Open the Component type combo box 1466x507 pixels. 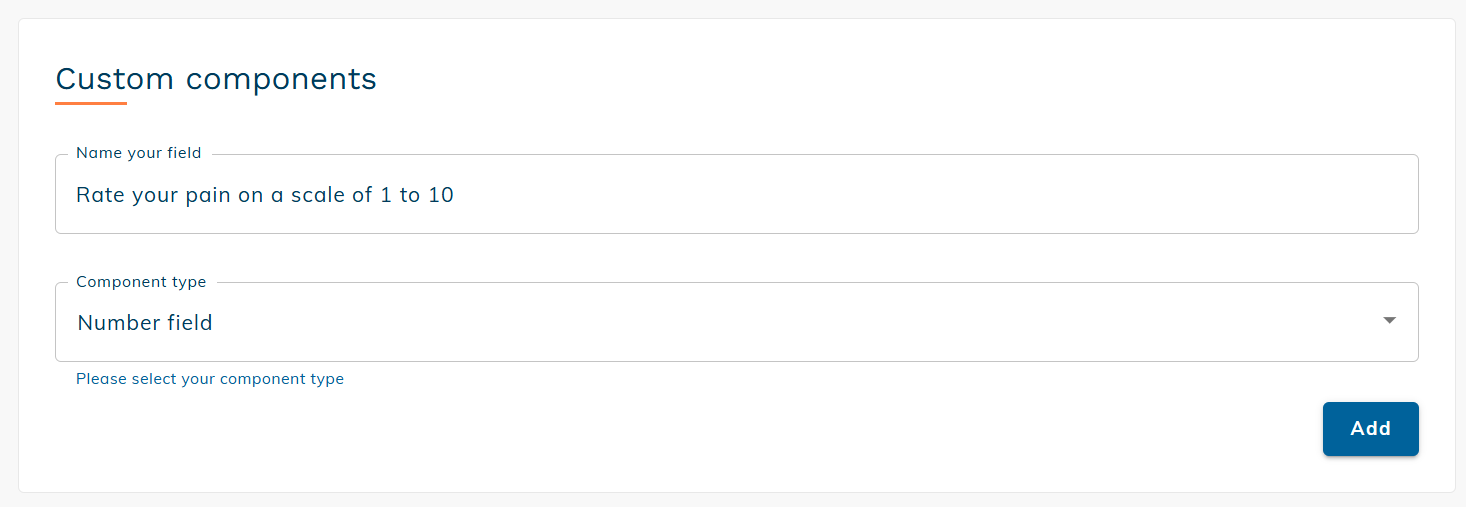[736, 322]
